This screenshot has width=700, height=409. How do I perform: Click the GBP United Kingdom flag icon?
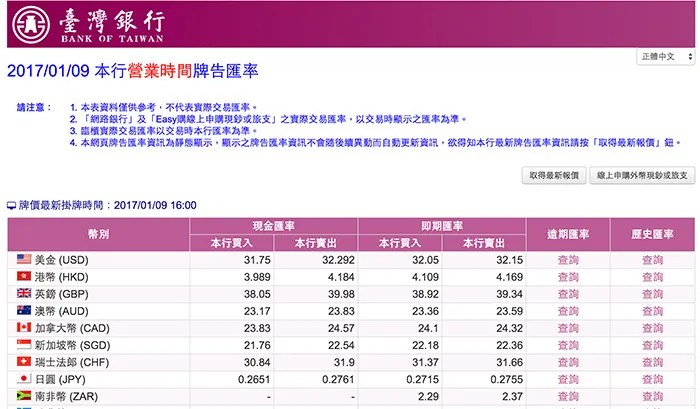pos(24,293)
